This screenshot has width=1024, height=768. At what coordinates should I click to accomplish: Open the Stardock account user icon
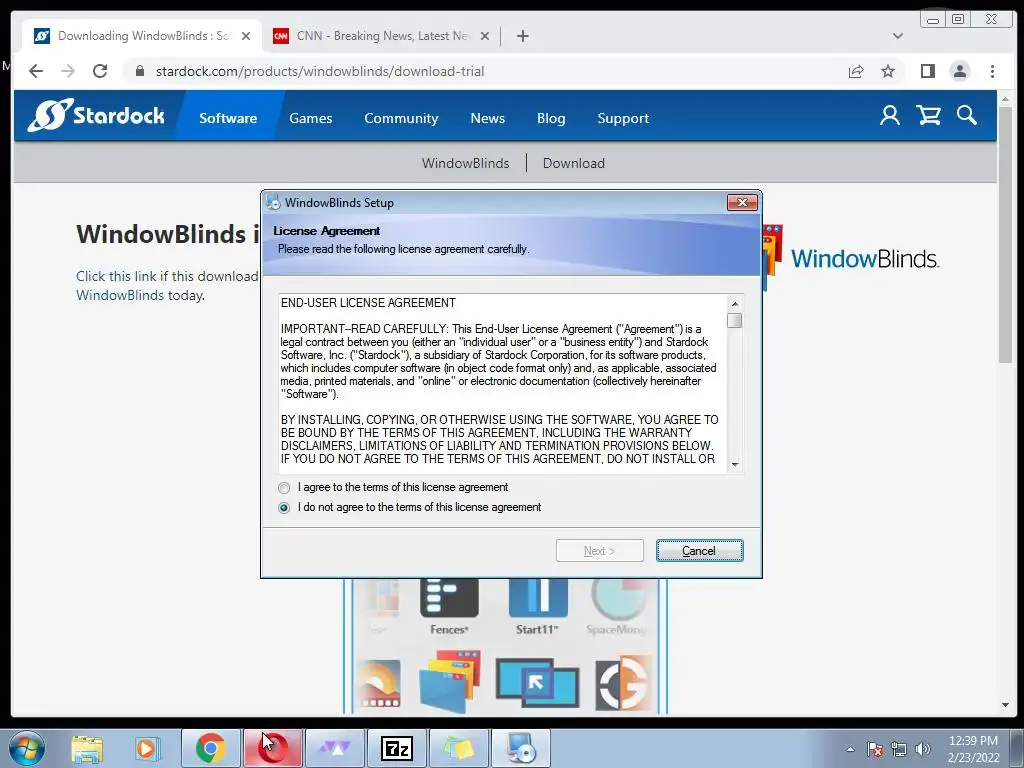tap(889, 116)
